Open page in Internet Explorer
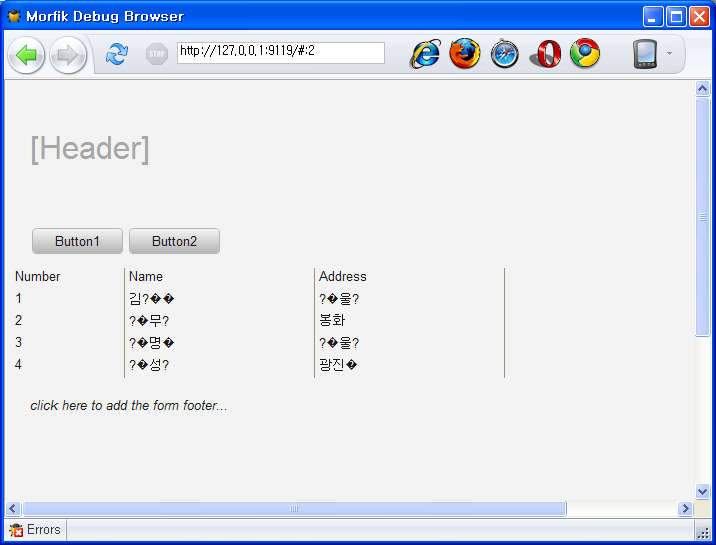This screenshot has height=545, width=716. [426, 54]
